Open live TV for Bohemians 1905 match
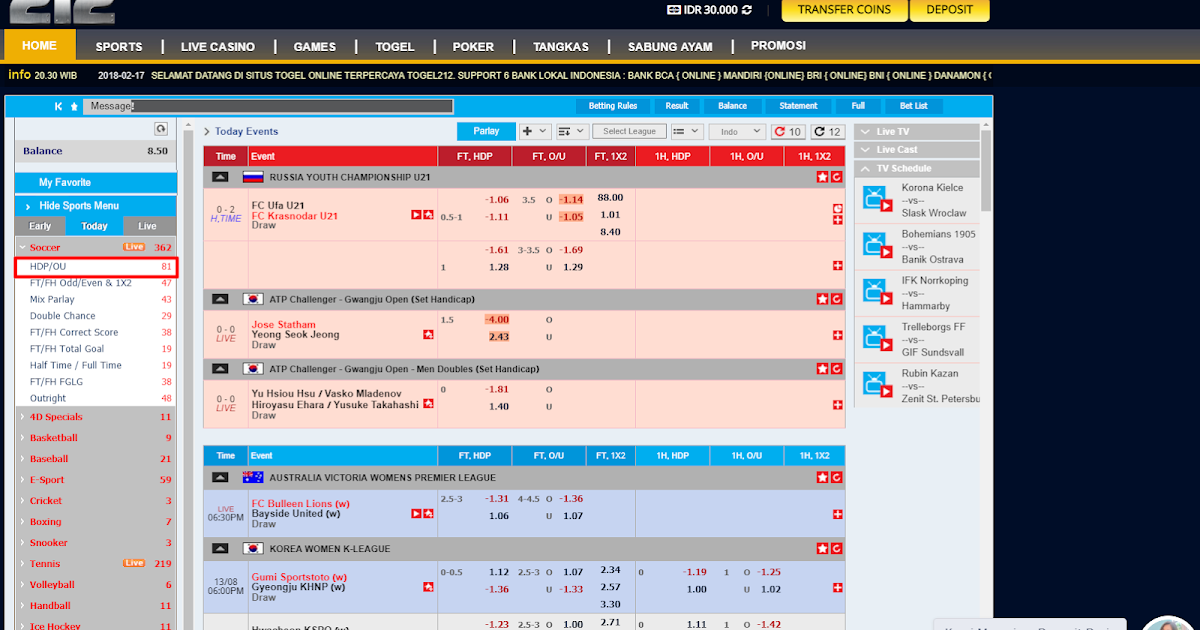The height and width of the screenshot is (630, 1200). coord(877,247)
